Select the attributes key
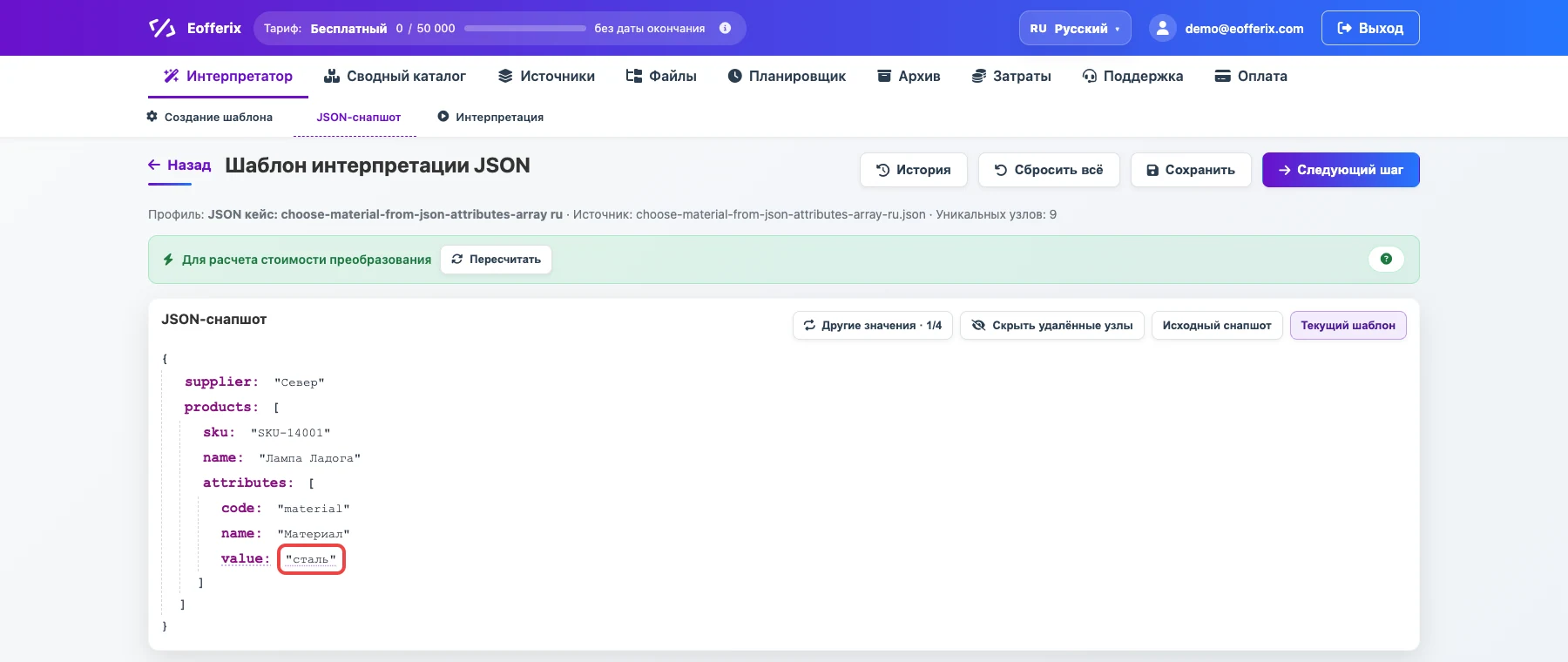The image size is (1568, 662). pos(248,483)
